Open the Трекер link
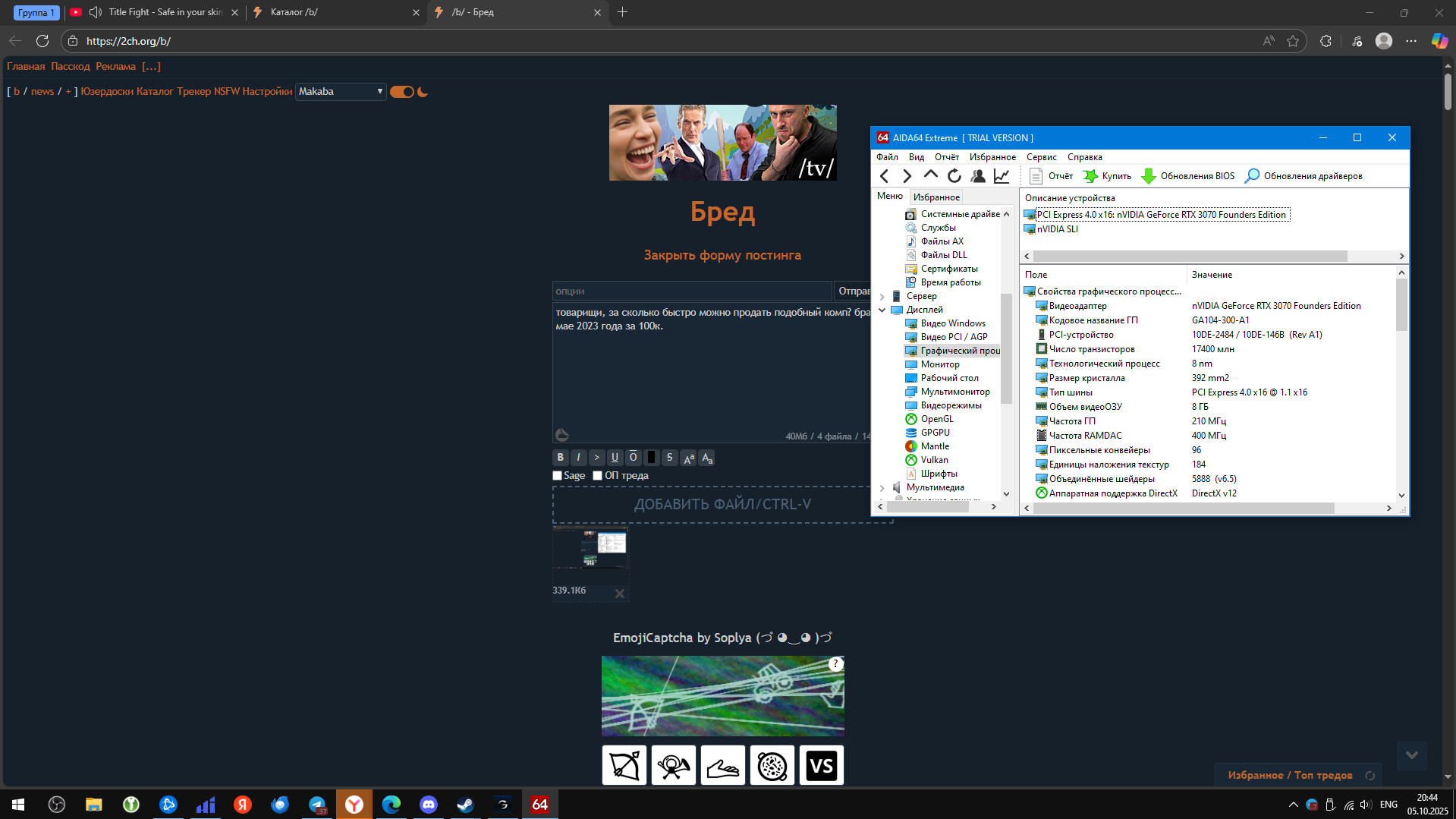This screenshot has height=819, width=1456. coord(194,92)
